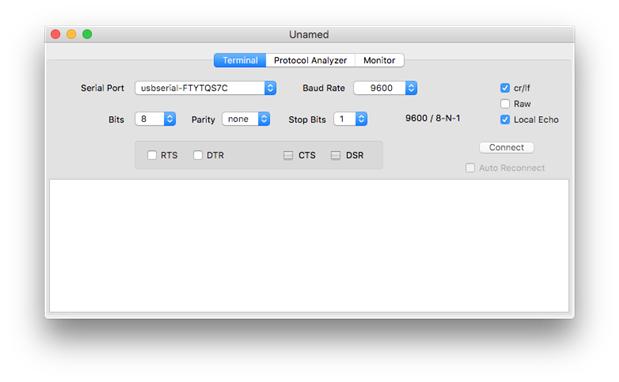Click the Baud Rate label

(x=324, y=88)
